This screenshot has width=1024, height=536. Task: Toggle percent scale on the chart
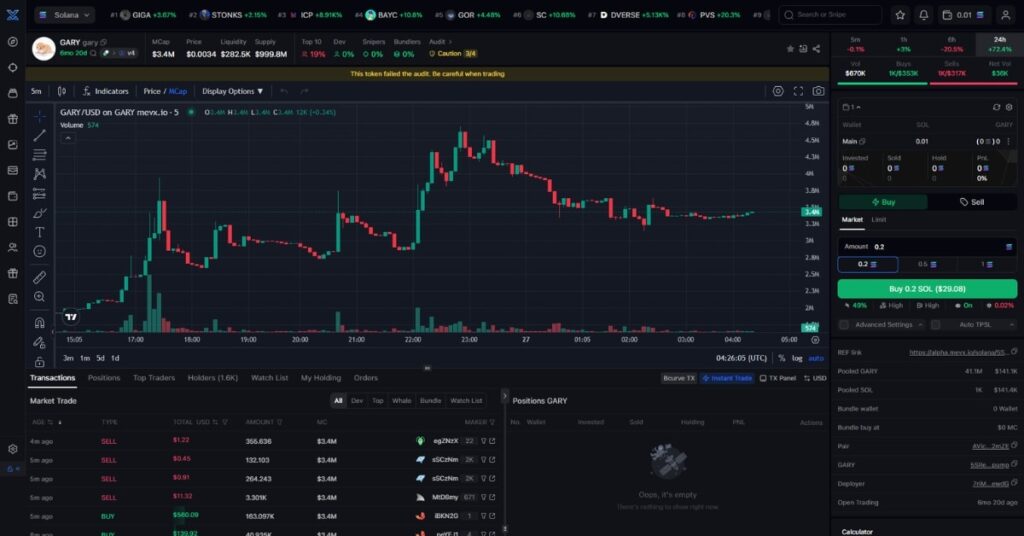(x=782, y=358)
